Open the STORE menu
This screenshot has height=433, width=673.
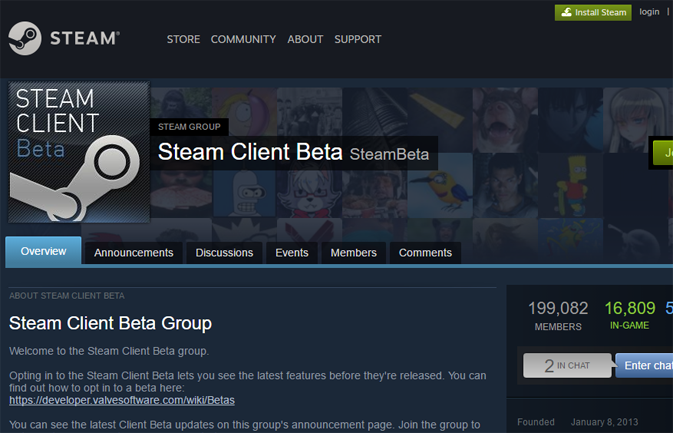tap(183, 39)
